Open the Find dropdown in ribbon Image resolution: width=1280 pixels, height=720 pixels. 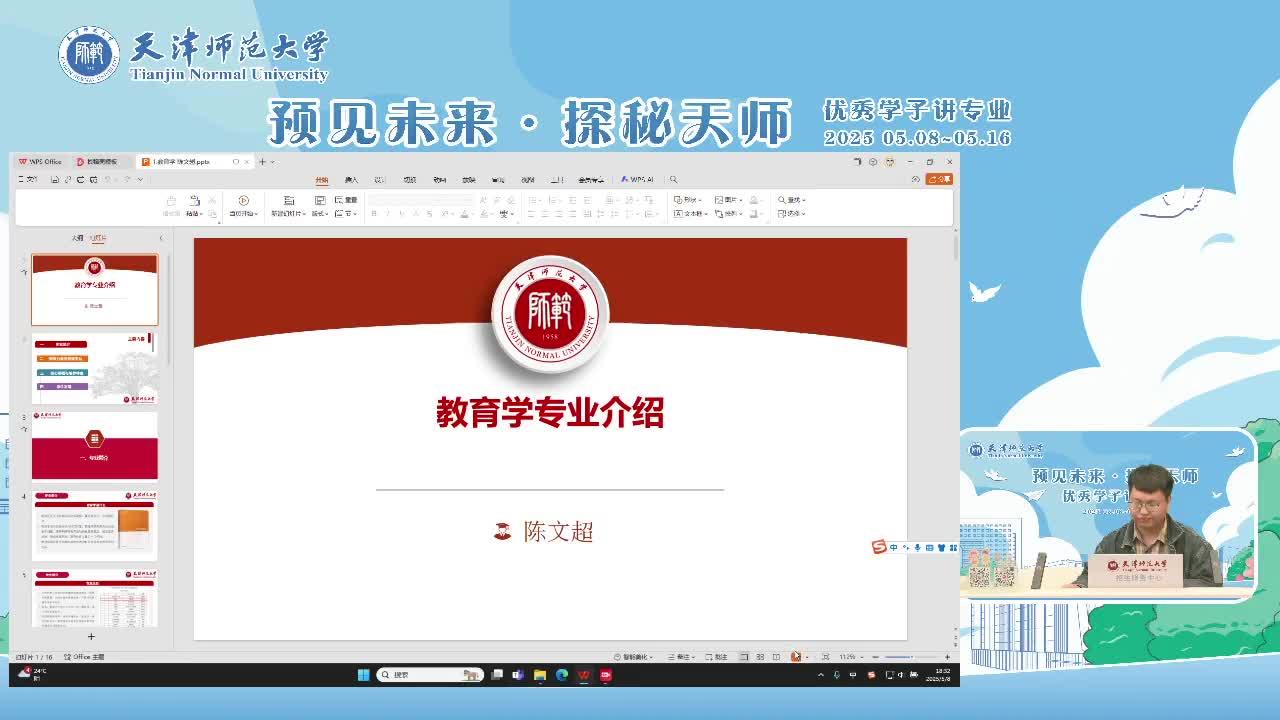[791, 200]
